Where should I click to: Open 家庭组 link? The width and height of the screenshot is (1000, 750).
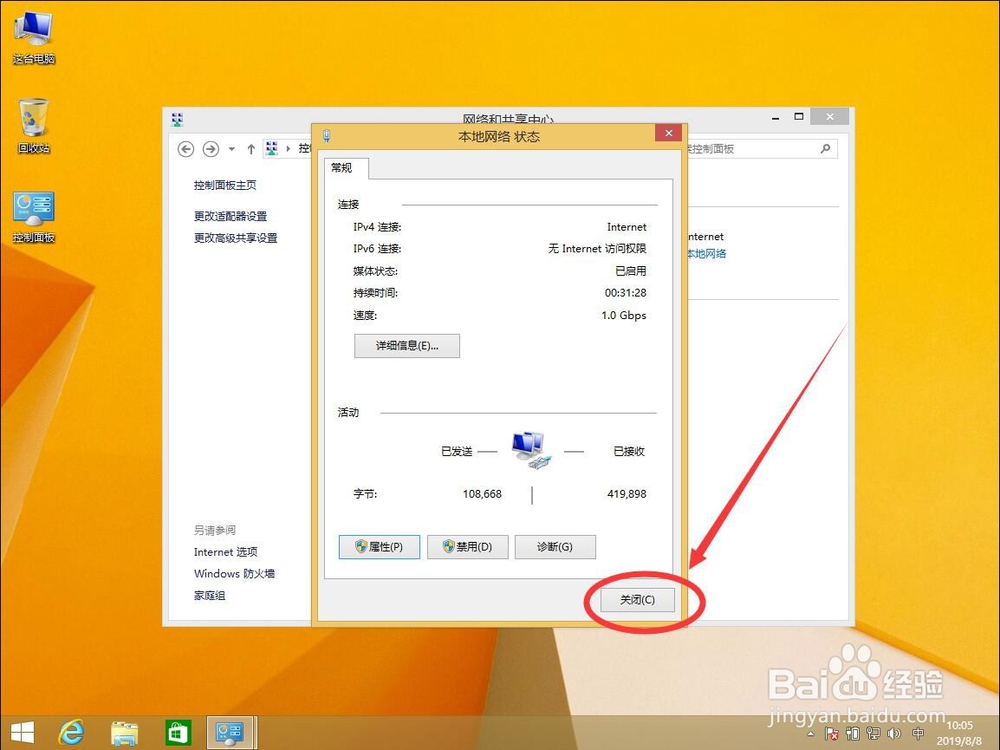pos(209,595)
